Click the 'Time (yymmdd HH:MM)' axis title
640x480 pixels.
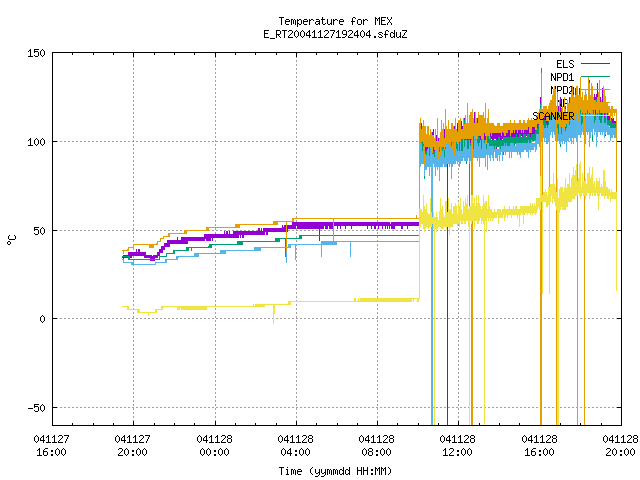click(x=335, y=471)
